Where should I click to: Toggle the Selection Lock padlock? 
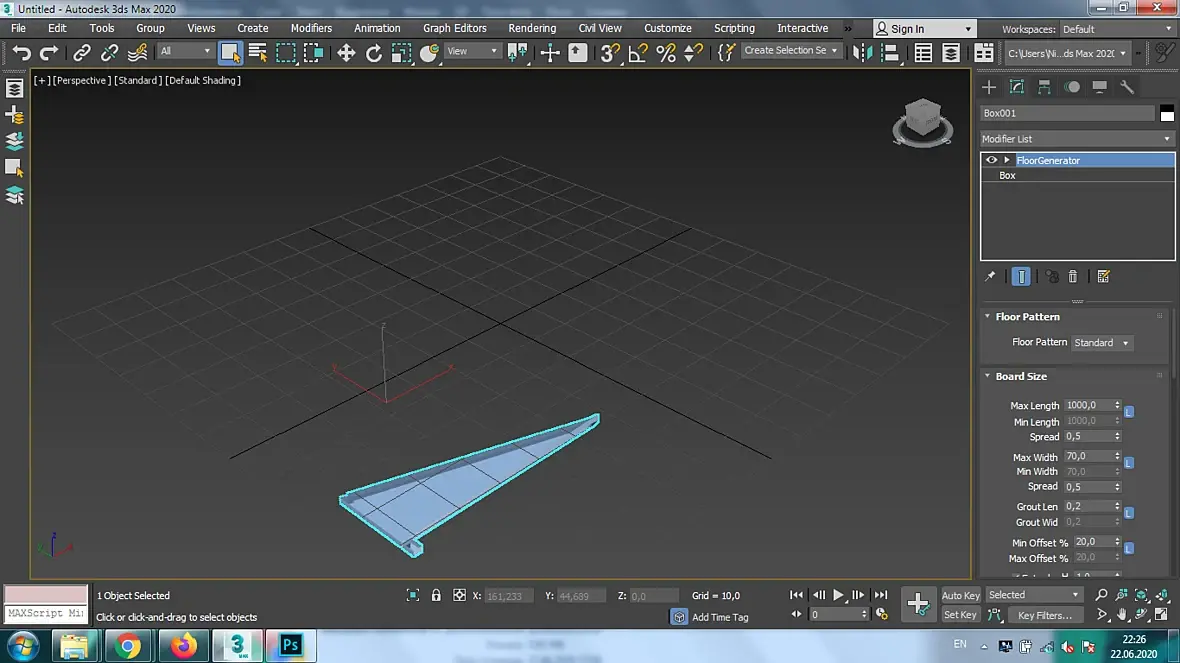click(436, 595)
